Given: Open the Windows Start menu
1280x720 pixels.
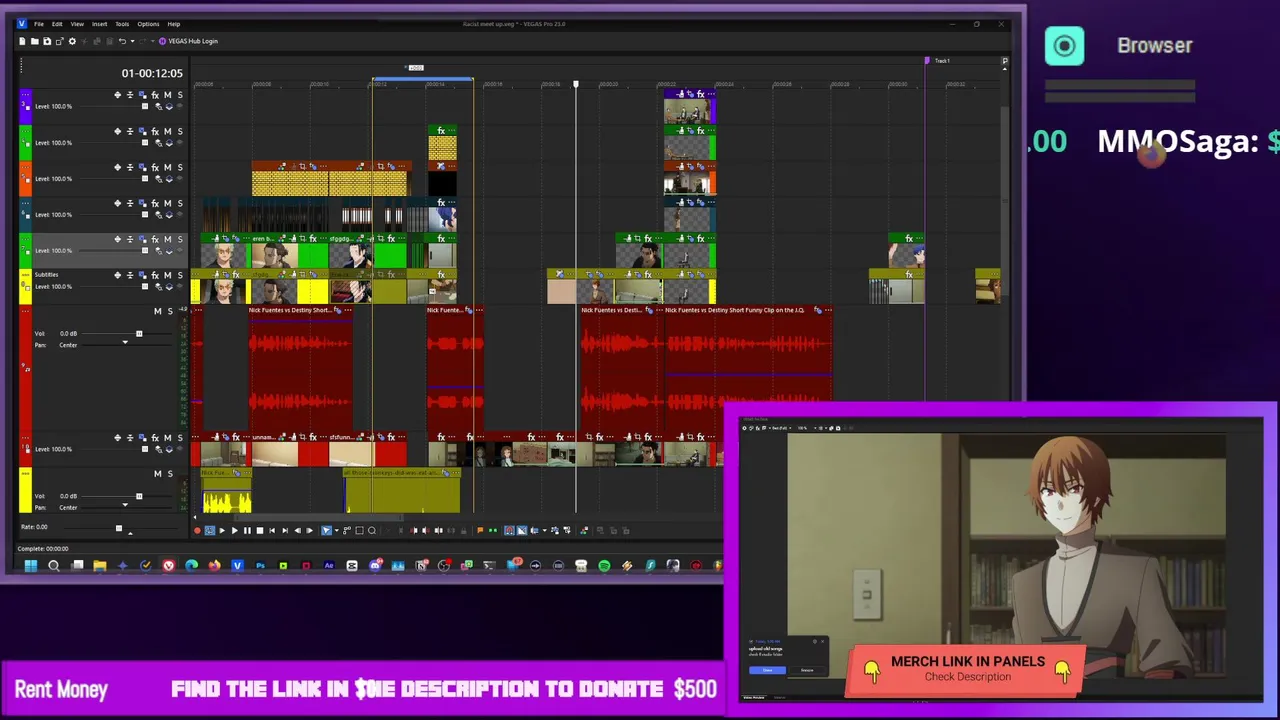Looking at the screenshot, I should point(30,566).
